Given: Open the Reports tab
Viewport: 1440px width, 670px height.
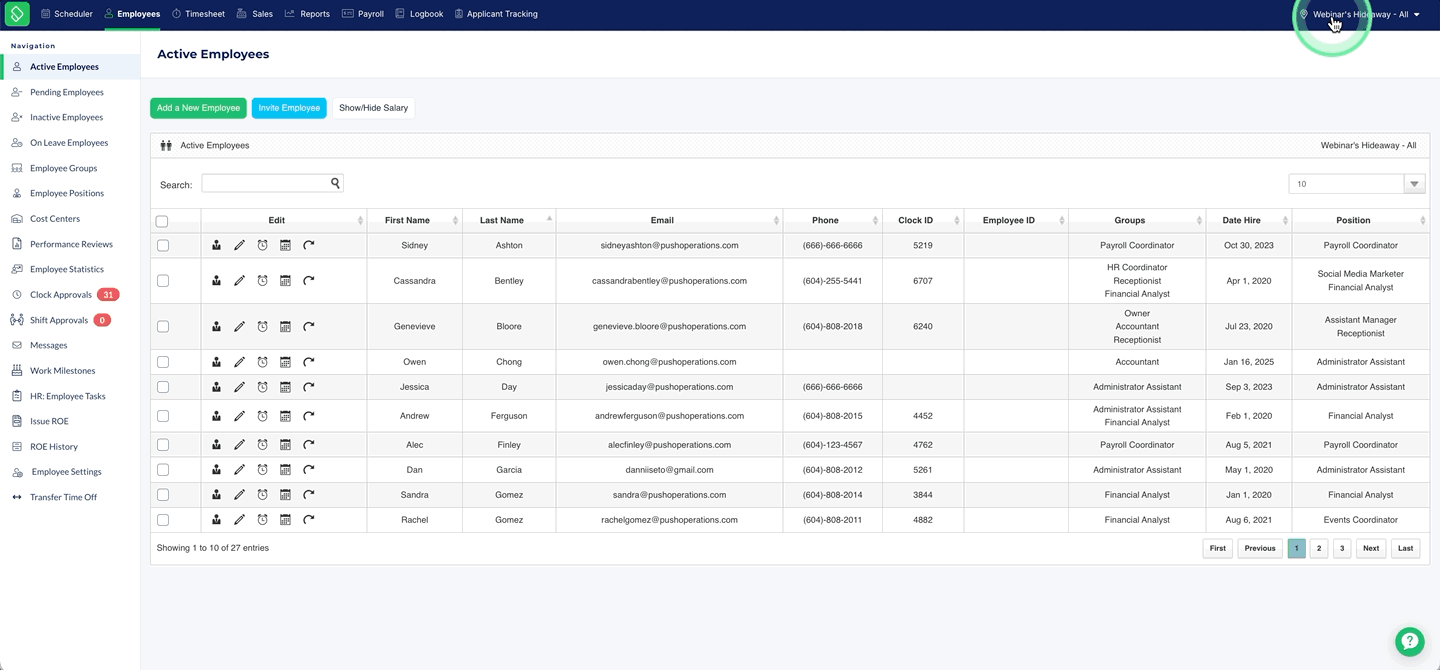Looking at the screenshot, I should 307,14.
